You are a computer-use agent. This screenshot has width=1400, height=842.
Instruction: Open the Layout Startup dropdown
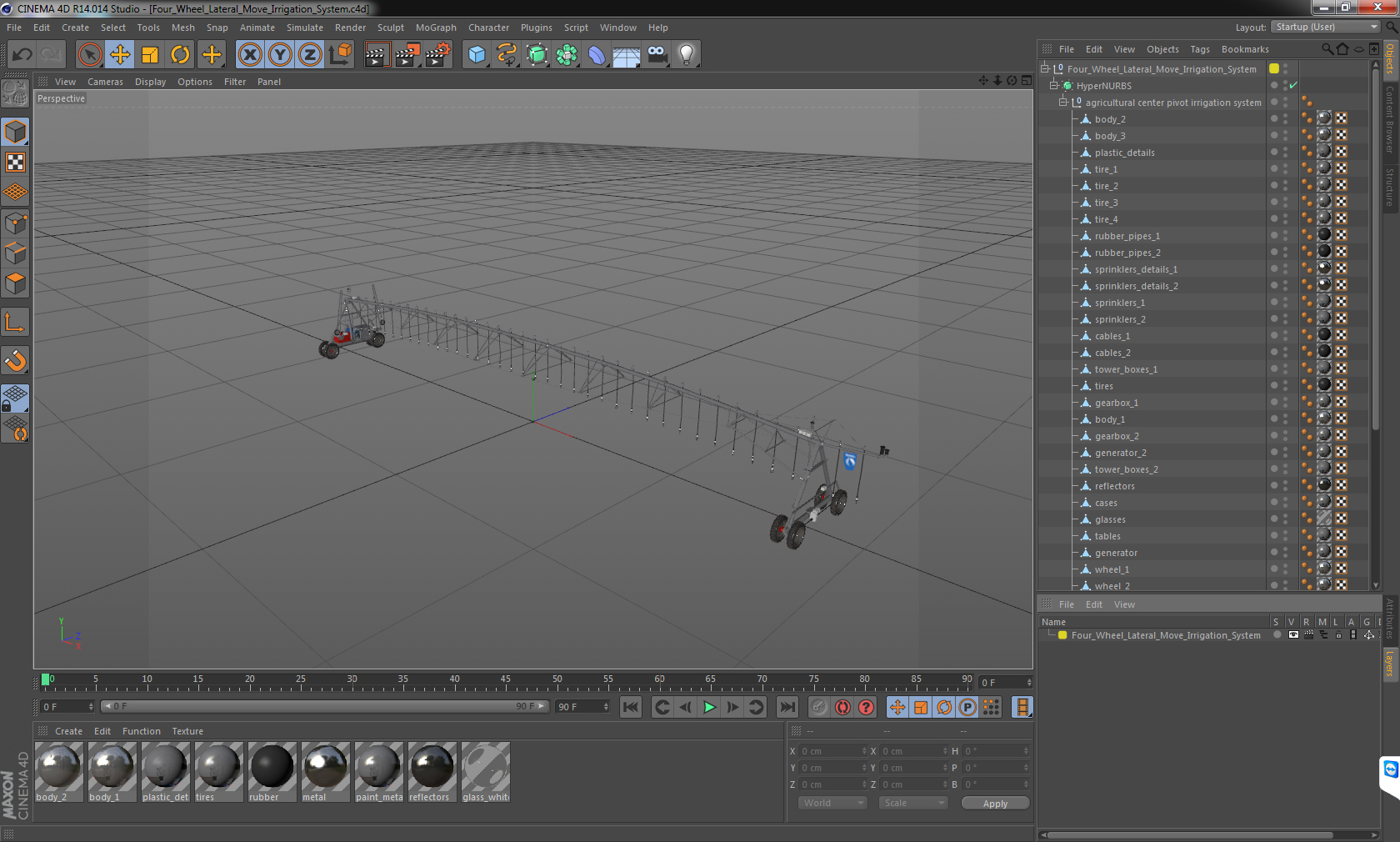point(1326,27)
